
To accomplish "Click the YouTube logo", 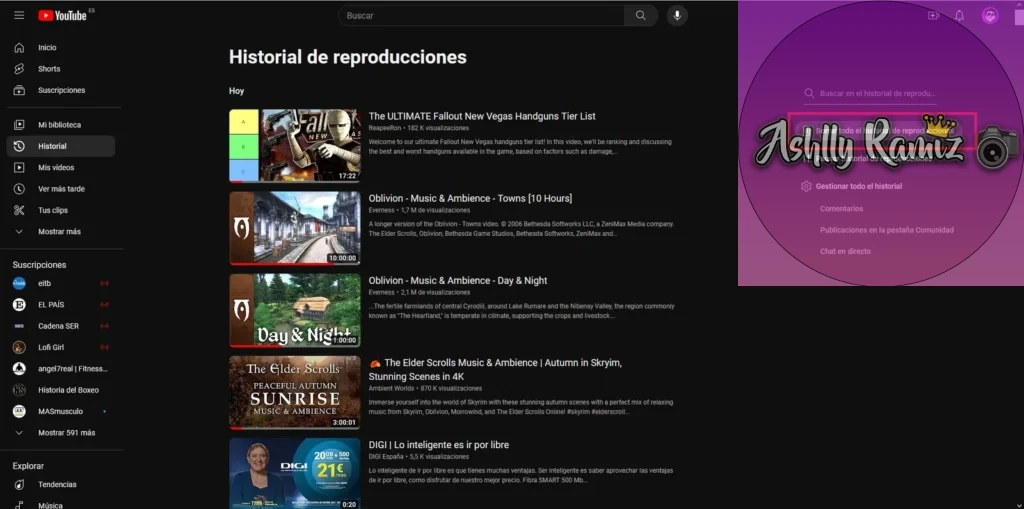I will click(x=62, y=15).
